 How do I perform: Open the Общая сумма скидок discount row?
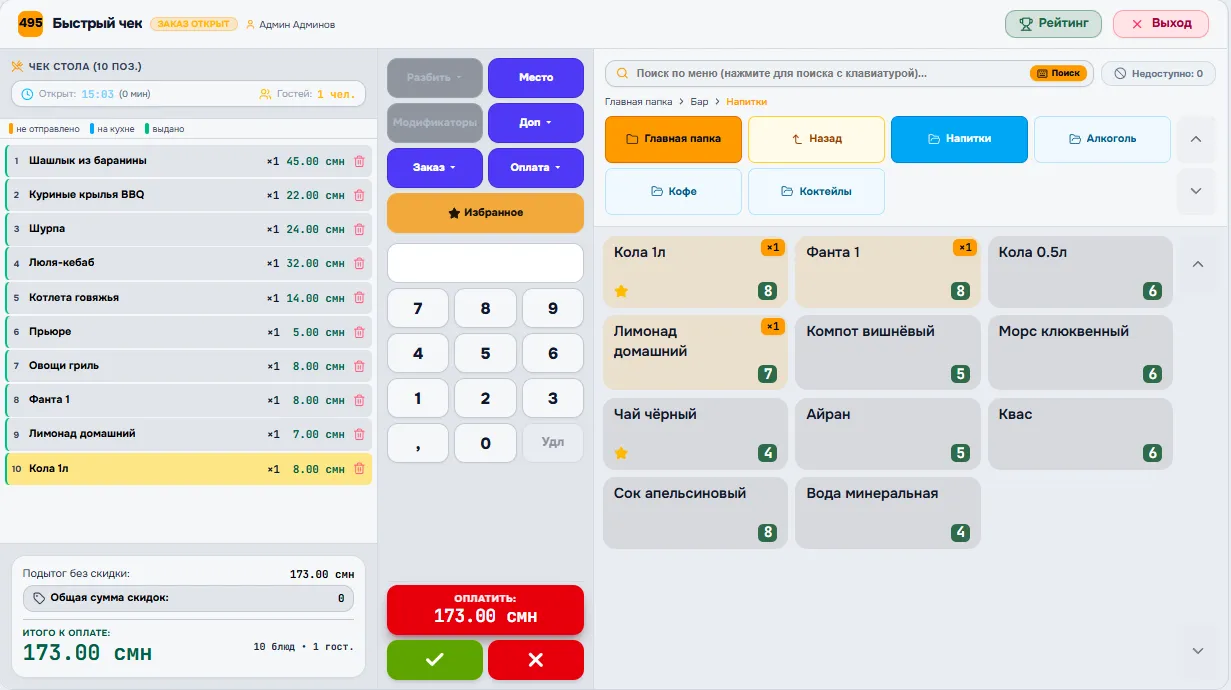[x=188, y=598]
